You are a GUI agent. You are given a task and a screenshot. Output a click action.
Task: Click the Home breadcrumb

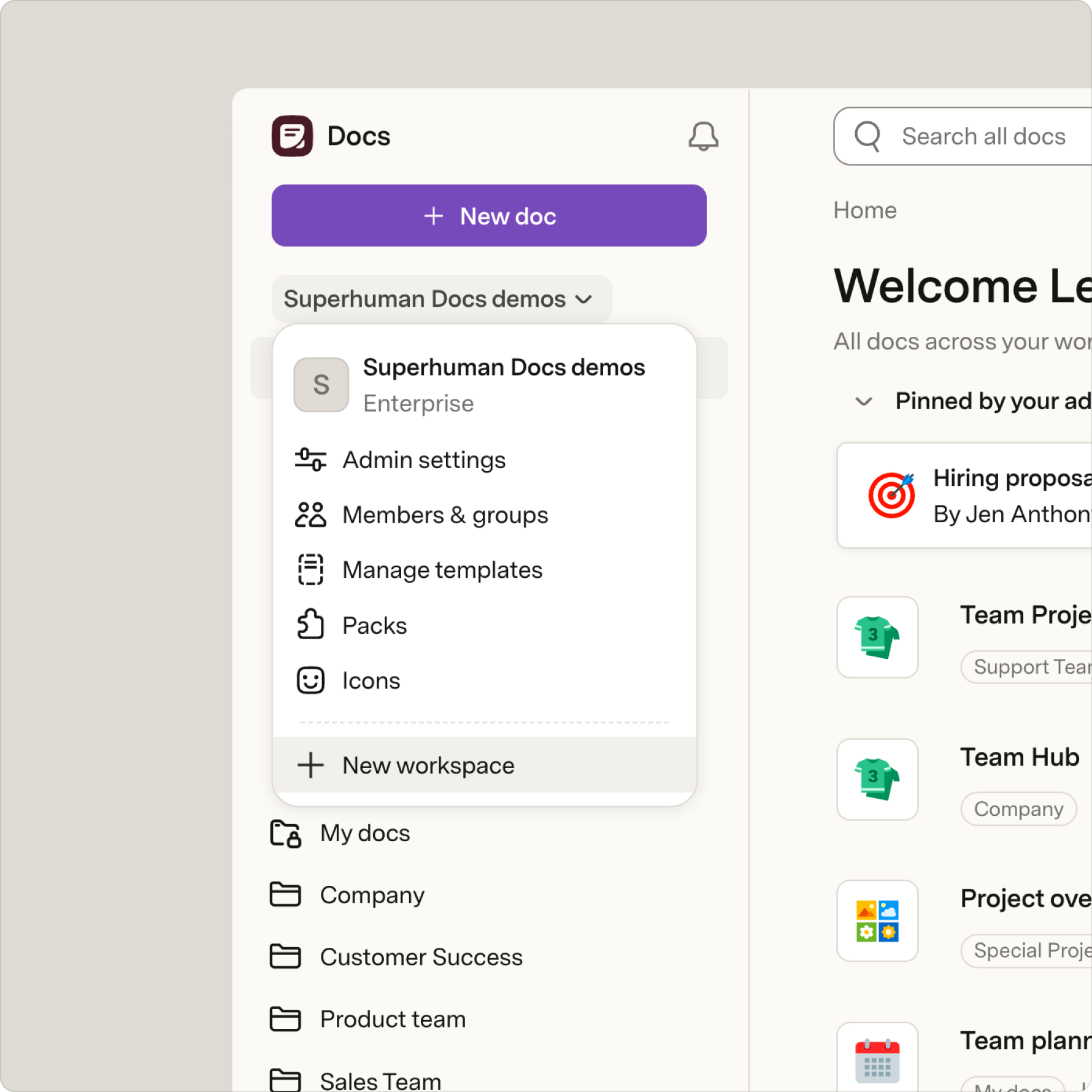pos(865,210)
